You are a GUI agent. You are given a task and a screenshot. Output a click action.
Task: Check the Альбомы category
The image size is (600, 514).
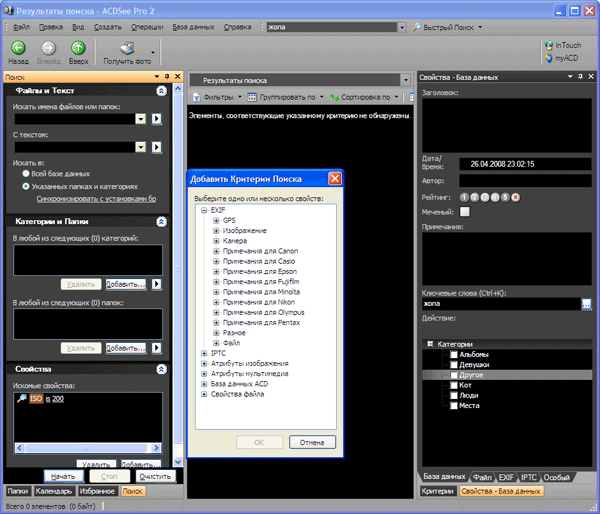pos(454,354)
